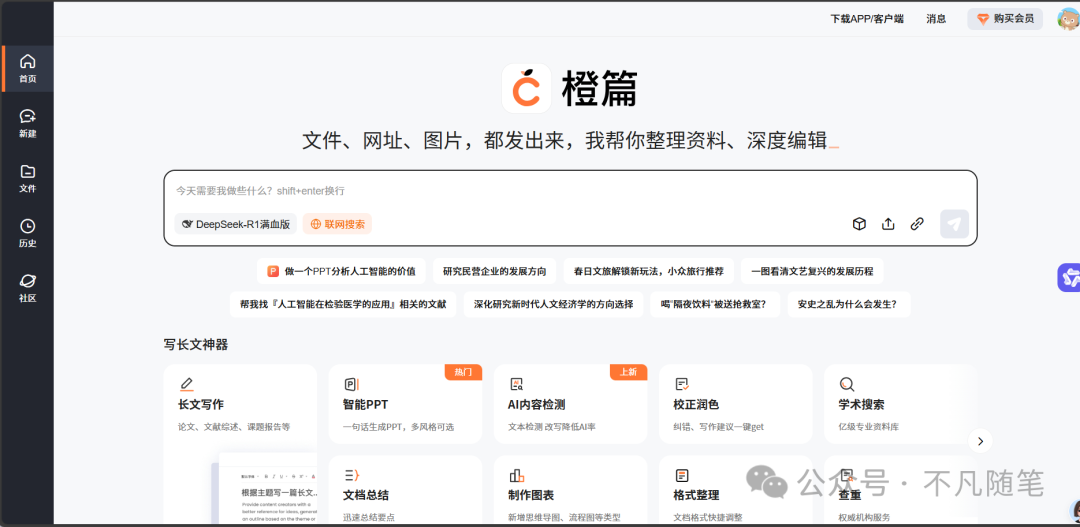The width and height of the screenshot is (1080, 527).
Task: Select suggestion 深化研究新时代人文经济学的方向选择
Action: point(553,304)
